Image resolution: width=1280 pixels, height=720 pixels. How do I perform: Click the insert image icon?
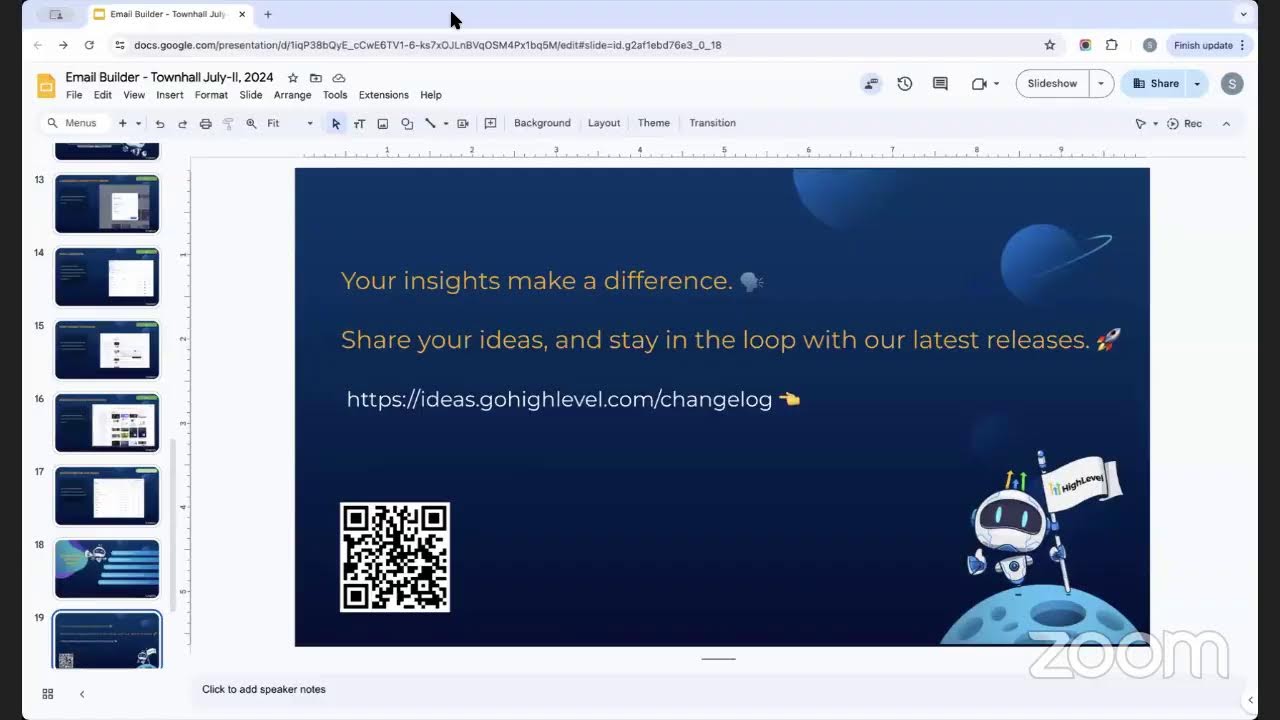(382, 124)
